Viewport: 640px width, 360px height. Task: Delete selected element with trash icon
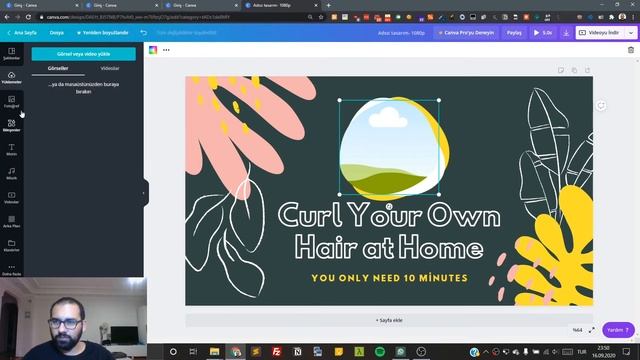tap(631, 50)
